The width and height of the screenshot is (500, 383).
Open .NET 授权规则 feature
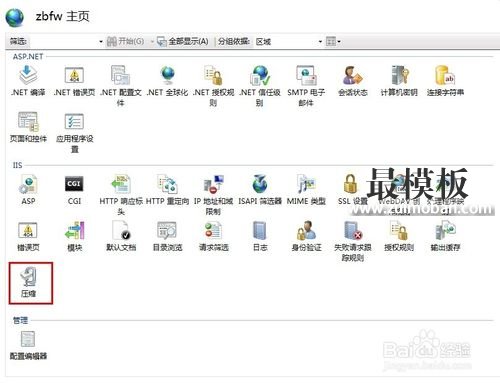coord(213,85)
